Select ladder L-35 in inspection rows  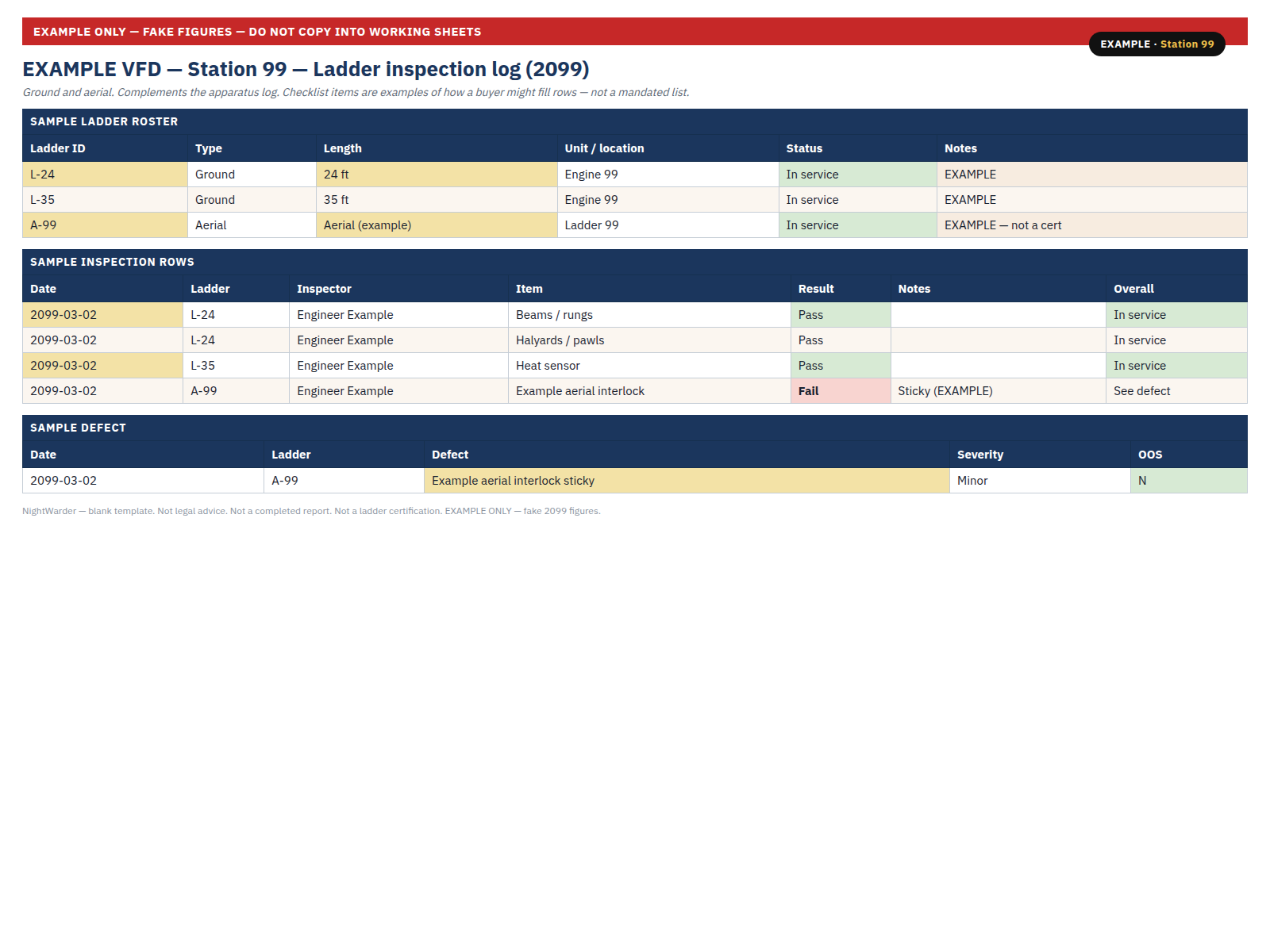click(236, 366)
